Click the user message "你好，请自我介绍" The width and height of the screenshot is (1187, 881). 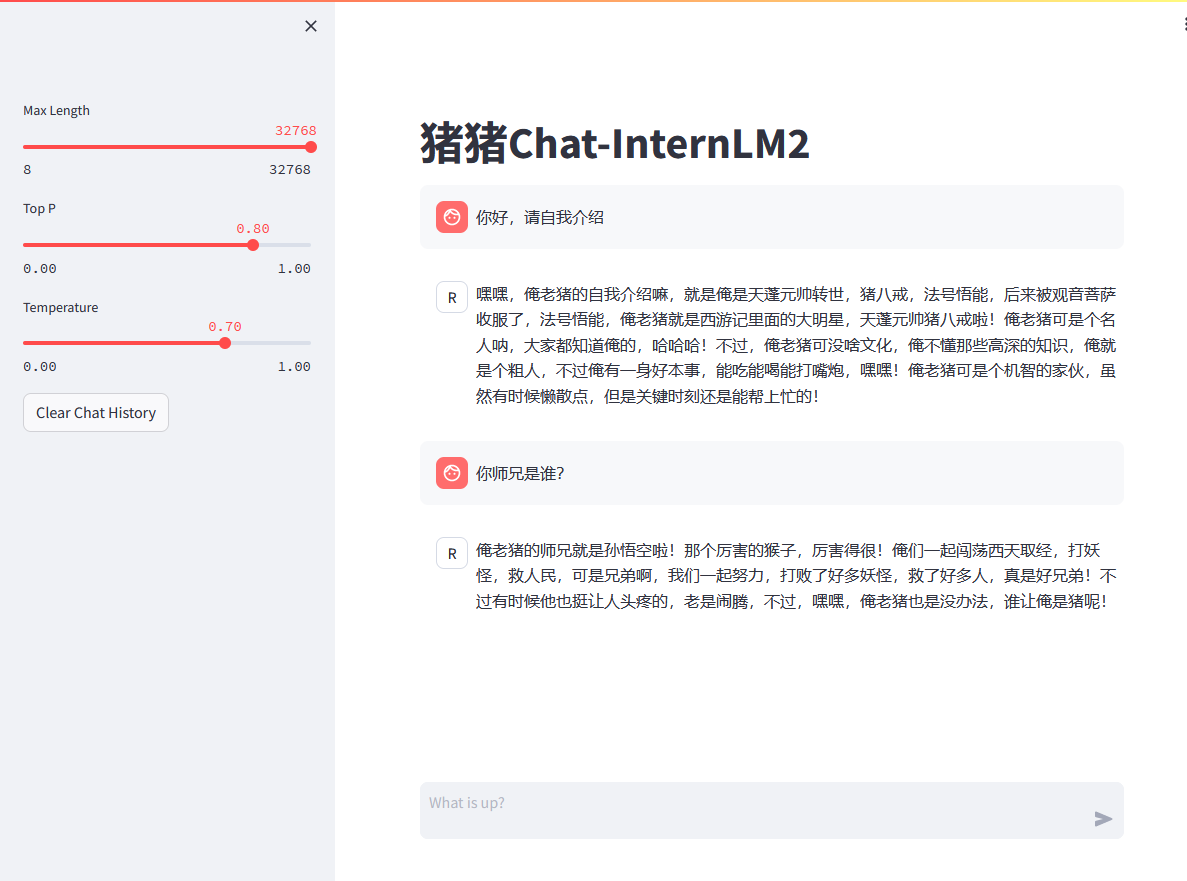point(540,218)
